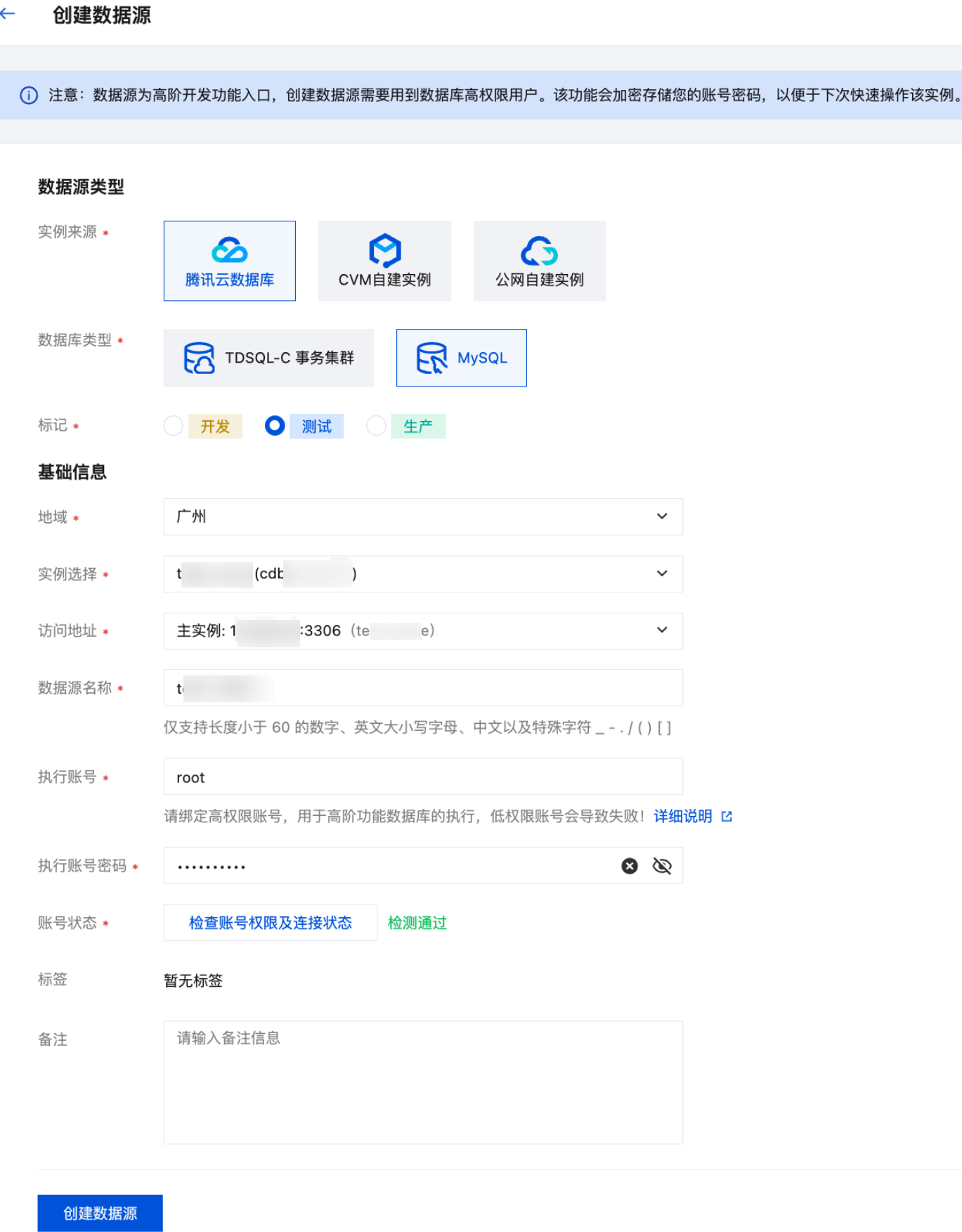Select 腾讯云数据库 cloud icon option
The height and width of the screenshot is (1232, 962).
point(229,261)
